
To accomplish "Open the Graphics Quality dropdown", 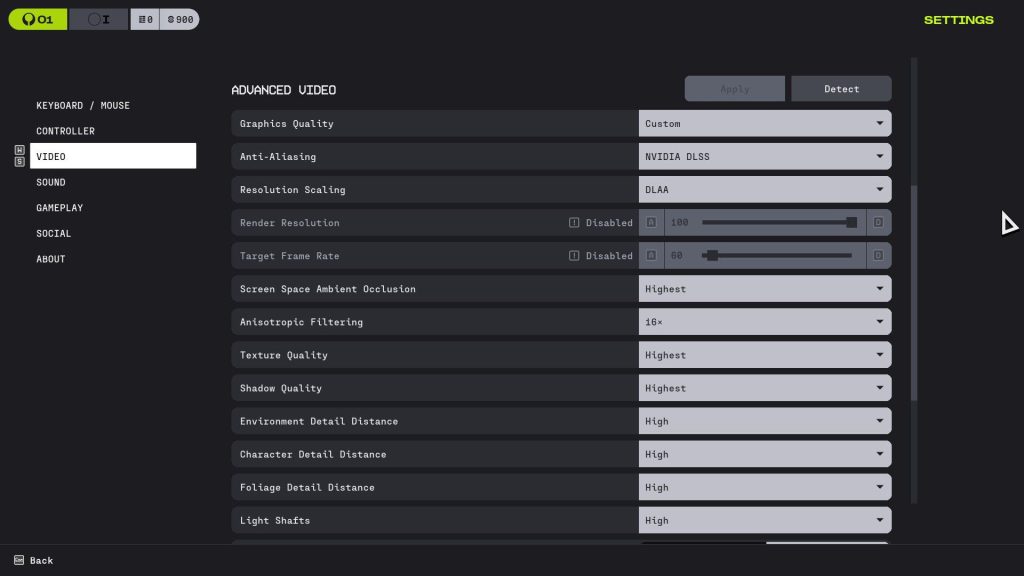I will pos(765,124).
